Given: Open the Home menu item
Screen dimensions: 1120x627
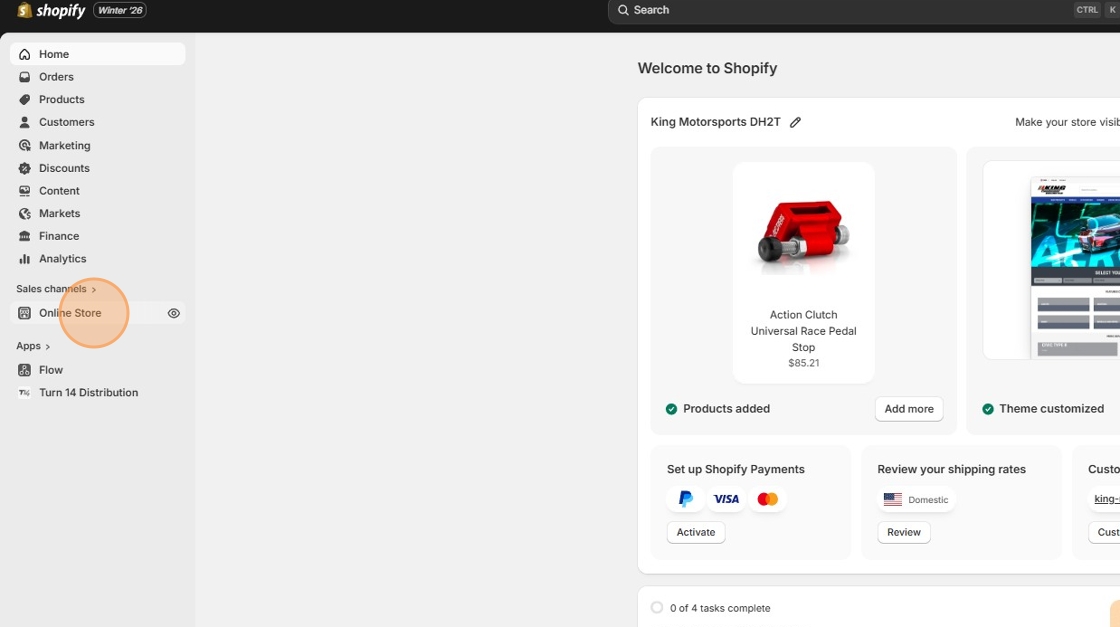Looking at the screenshot, I should tap(98, 54).
